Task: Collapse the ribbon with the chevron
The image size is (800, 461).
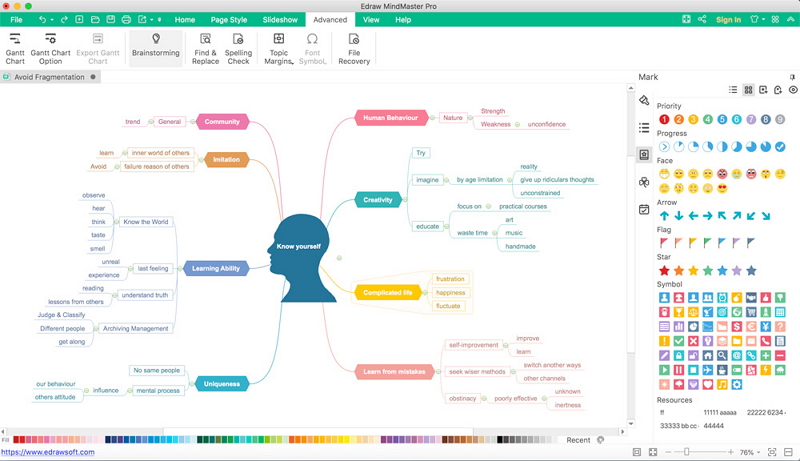Action: (790, 19)
